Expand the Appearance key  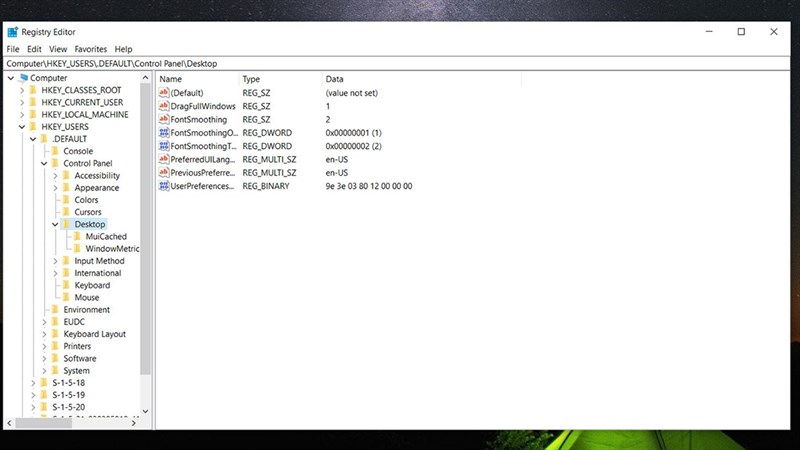tap(55, 188)
